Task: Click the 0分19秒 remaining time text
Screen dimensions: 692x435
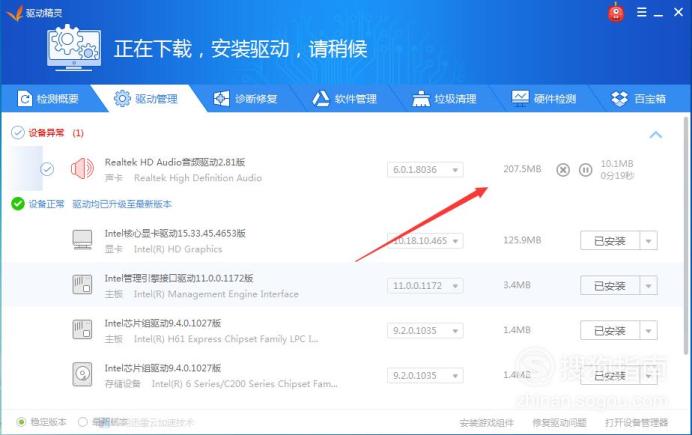Action: click(617, 176)
